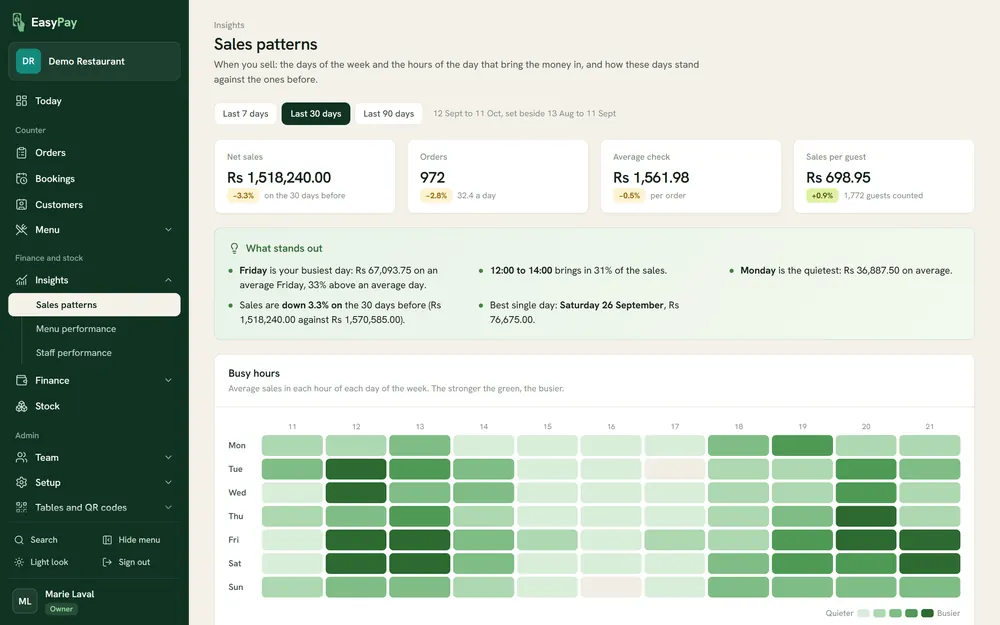The height and width of the screenshot is (625, 1000).
Task: Expand the Finance section chevron
Action: pyautogui.click(x=168, y=380)
